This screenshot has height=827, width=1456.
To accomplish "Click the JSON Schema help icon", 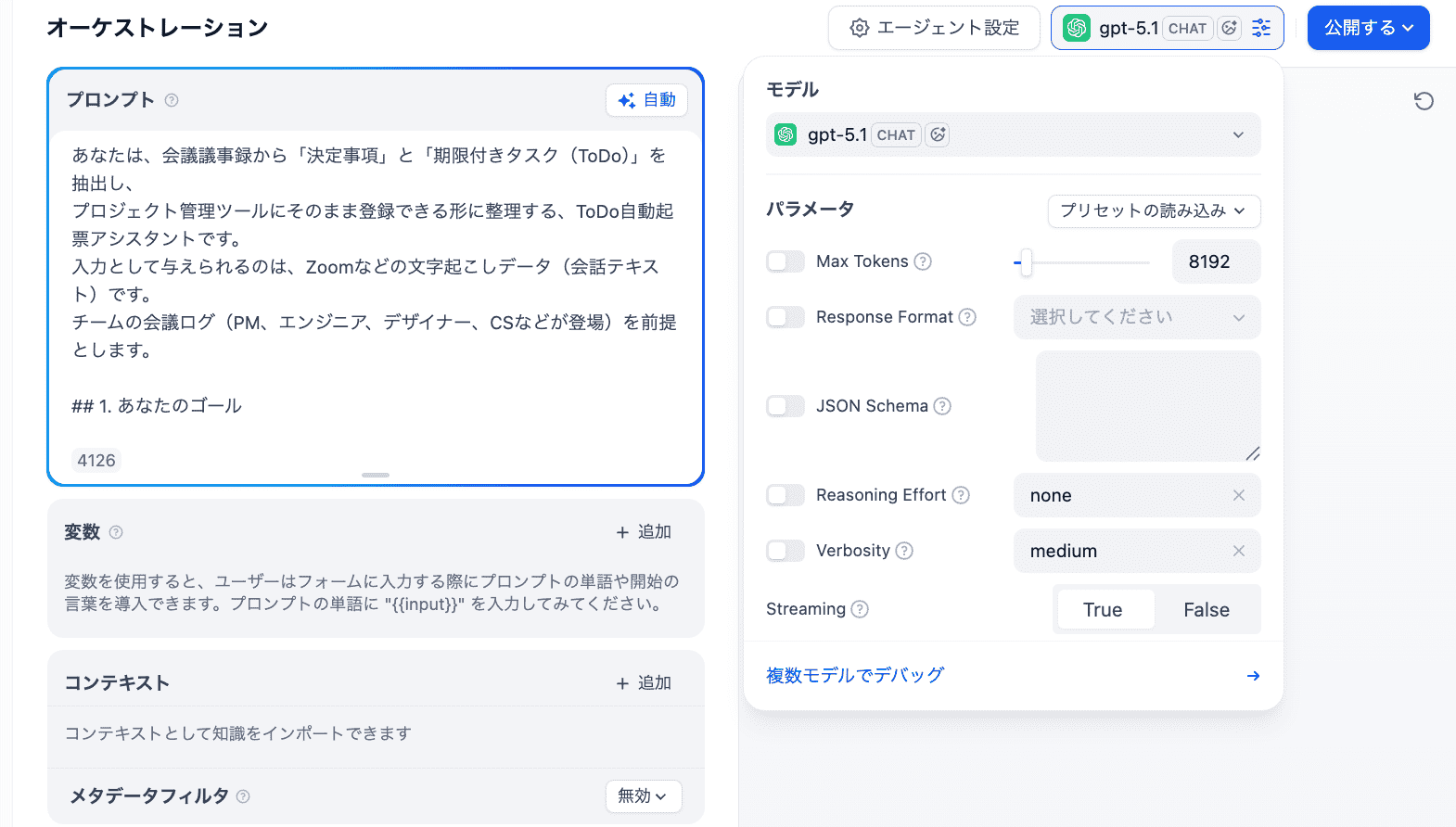I will point(942,406).
